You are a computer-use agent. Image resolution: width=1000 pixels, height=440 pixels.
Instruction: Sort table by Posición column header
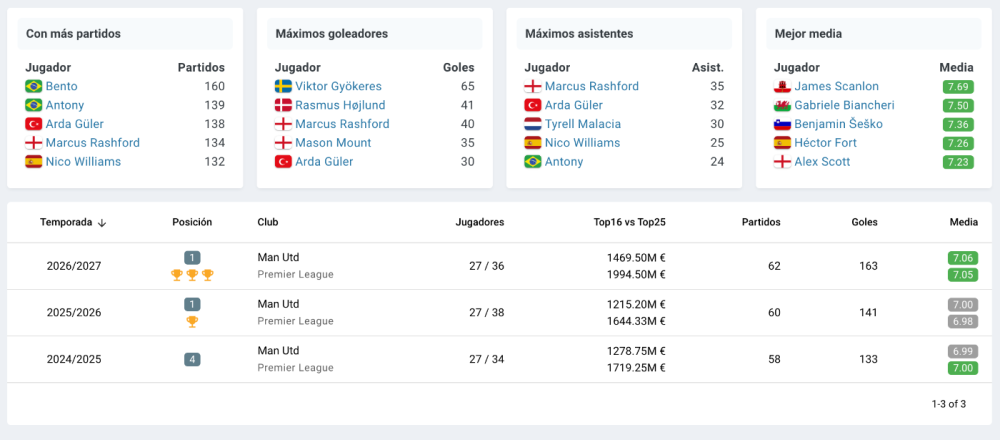tap(192, 223)
